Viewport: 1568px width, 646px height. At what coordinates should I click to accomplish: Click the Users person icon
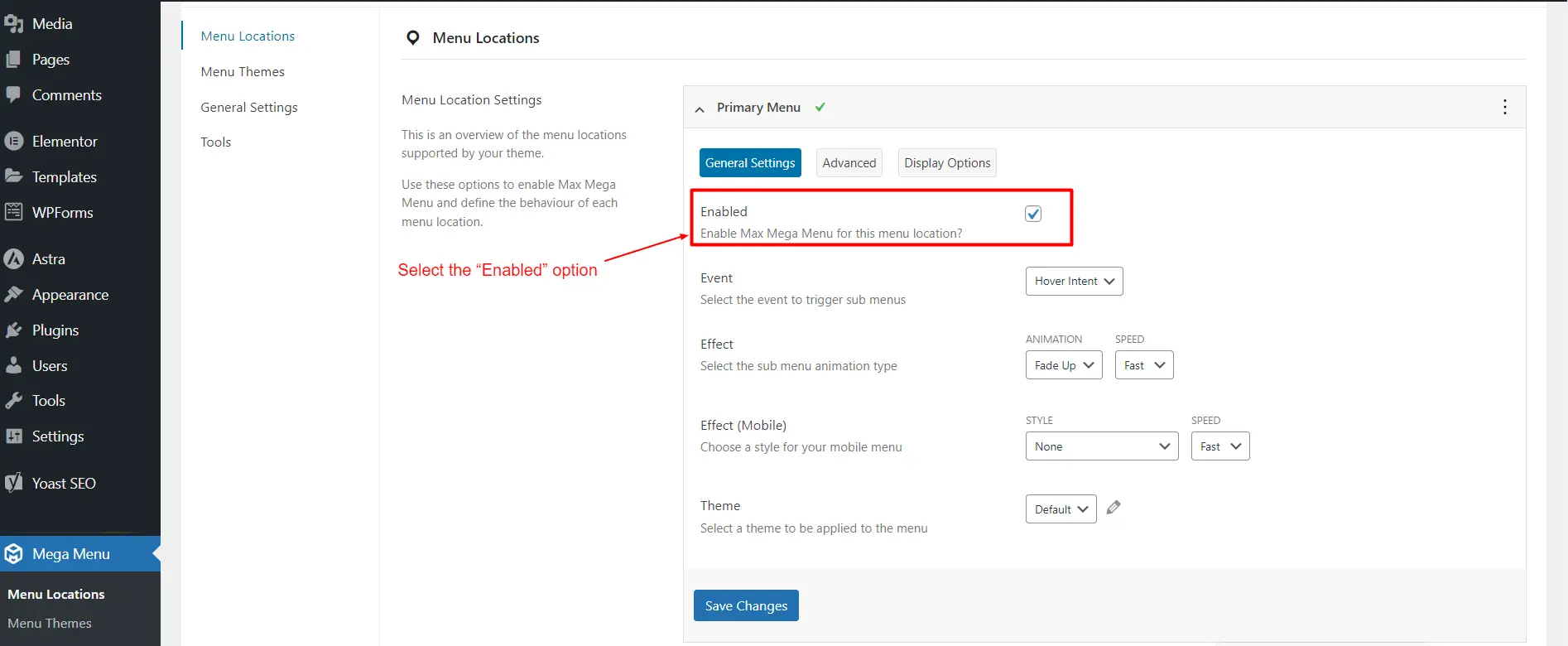point(13,365)
